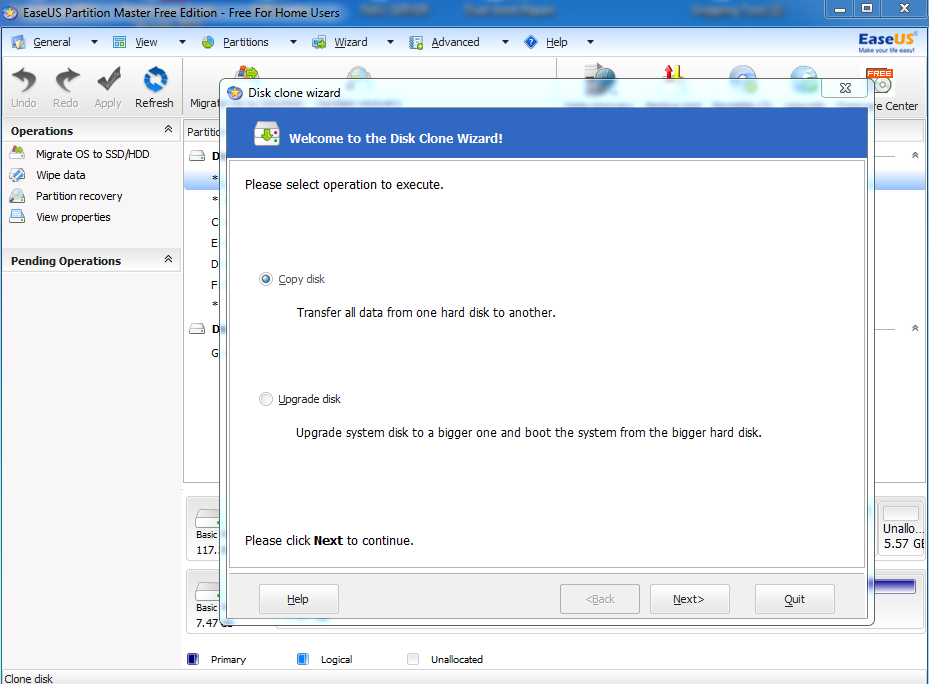The height and width of the screenshot is (684, 929).
Task: Click the Migrate OS to SSD/HDD sidebar icon
Action: (17, 153)
